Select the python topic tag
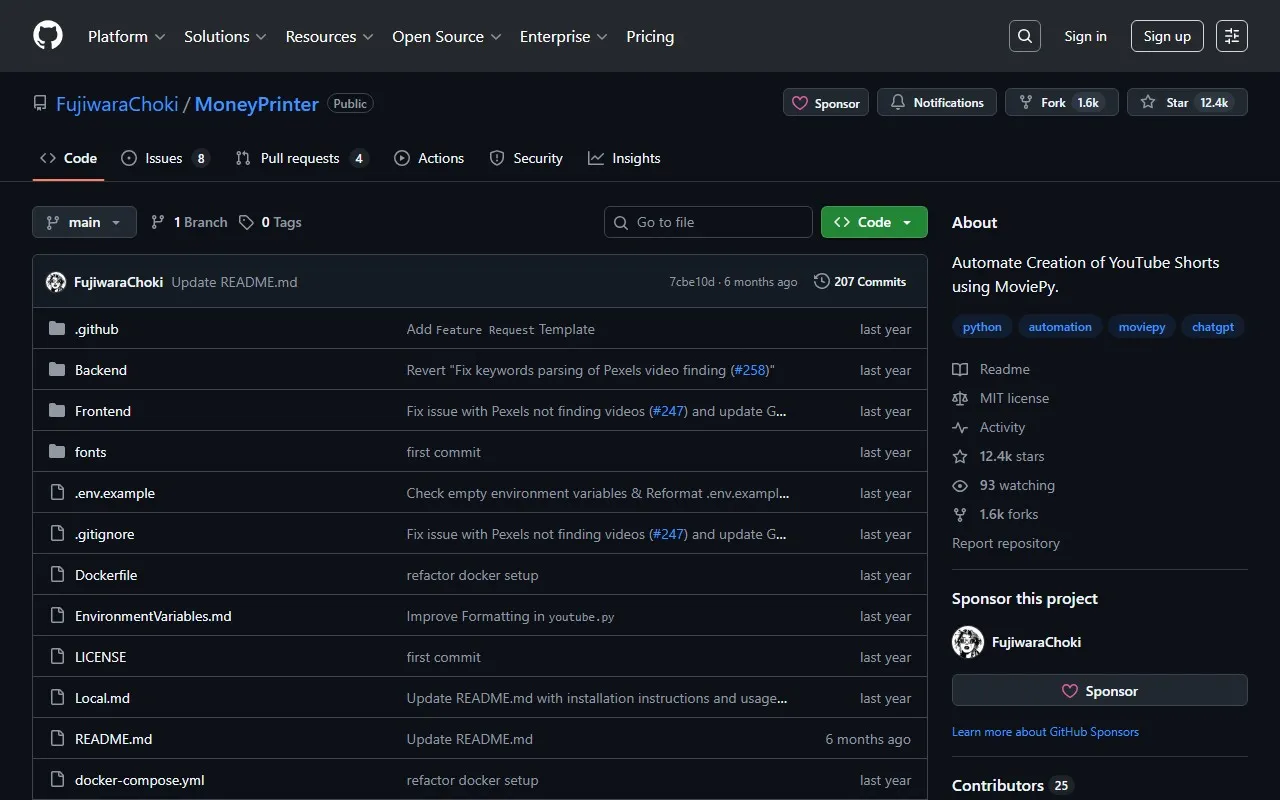This screenshot has height=800, width=1280. (x=982, y=327)
